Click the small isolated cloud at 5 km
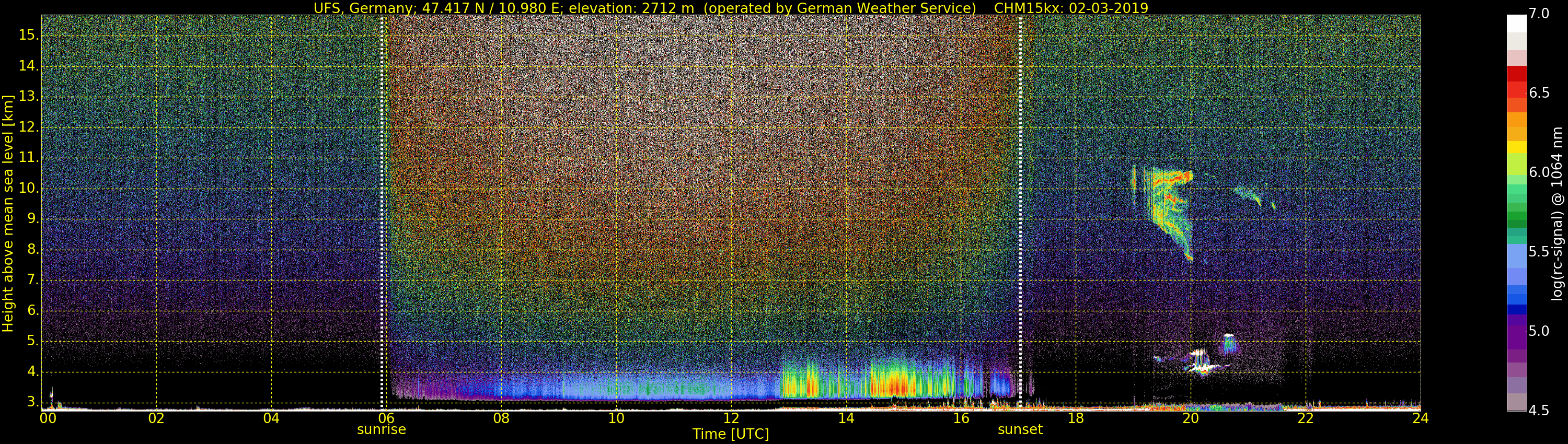Image resolution: width=1568 pixels, height=444 pixels. pos(1229,344)
